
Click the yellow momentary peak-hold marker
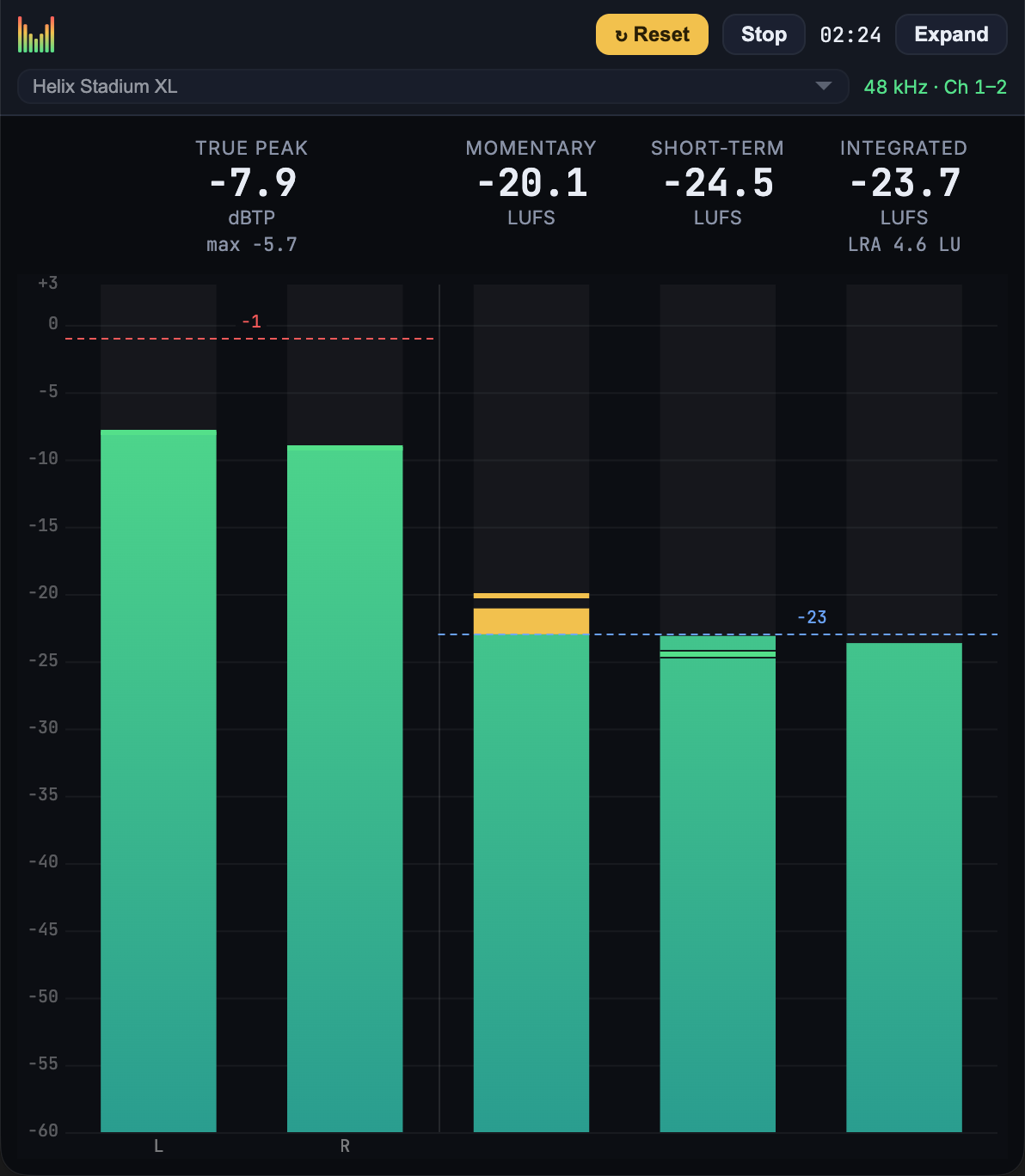pos(531,596)
